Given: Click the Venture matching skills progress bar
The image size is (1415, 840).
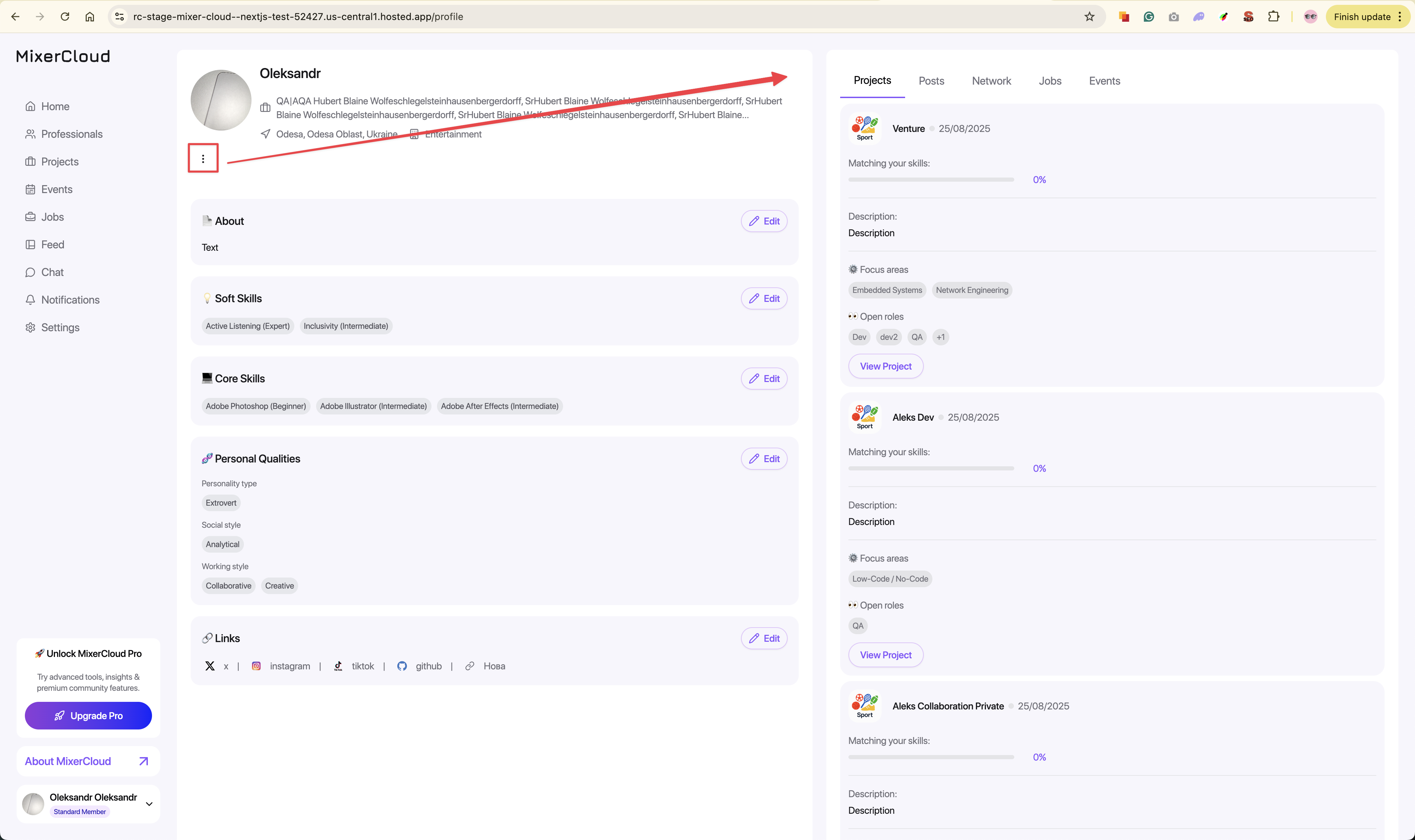Looking at the screenshot, I should tap(931, 180).
